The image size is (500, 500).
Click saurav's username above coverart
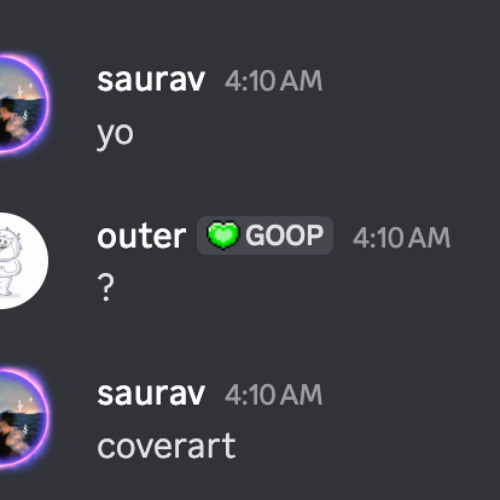click(x=151, y=394)
